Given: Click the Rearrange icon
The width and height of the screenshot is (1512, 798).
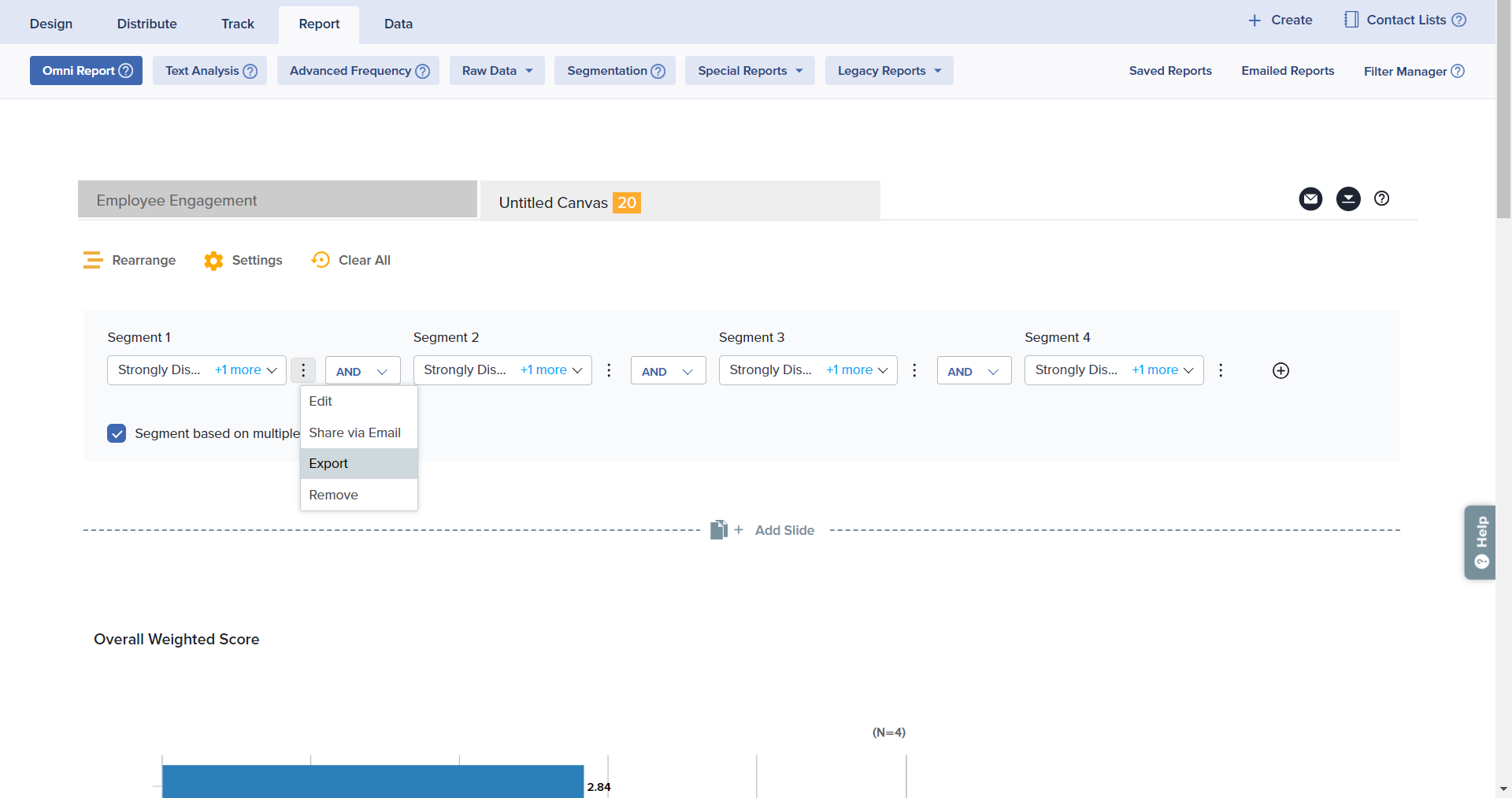Looking at the screenshot, I should (x=93, y=260).
